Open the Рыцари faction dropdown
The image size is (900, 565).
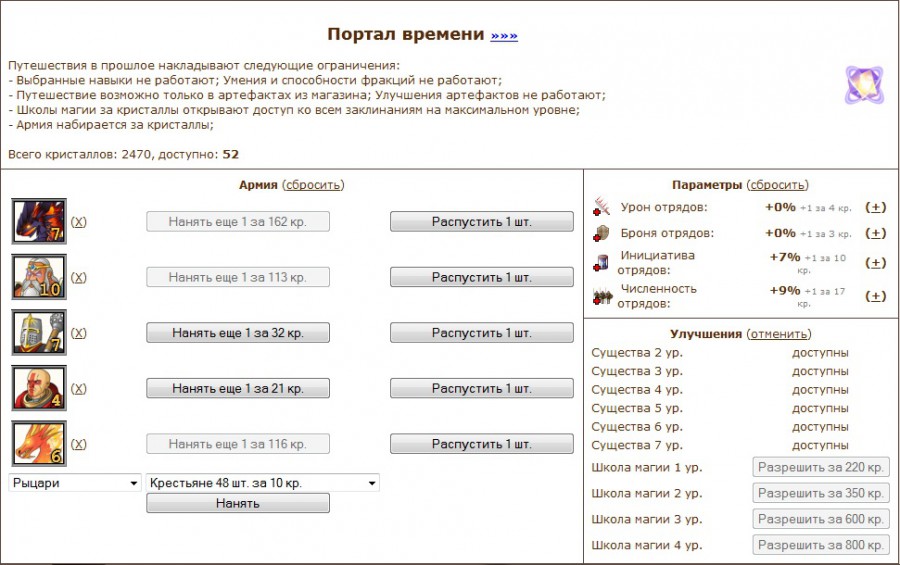tap(76, 483)
